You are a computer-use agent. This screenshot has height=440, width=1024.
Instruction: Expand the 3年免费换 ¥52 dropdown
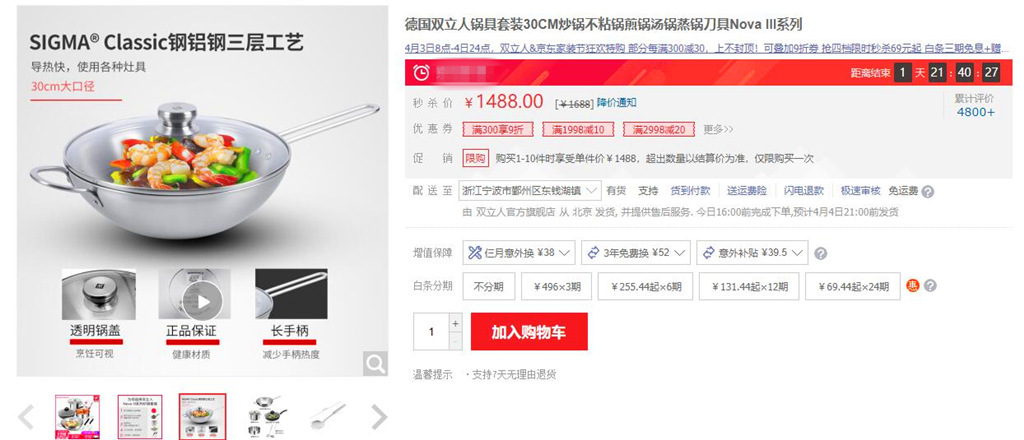click(x=637, y=253)
